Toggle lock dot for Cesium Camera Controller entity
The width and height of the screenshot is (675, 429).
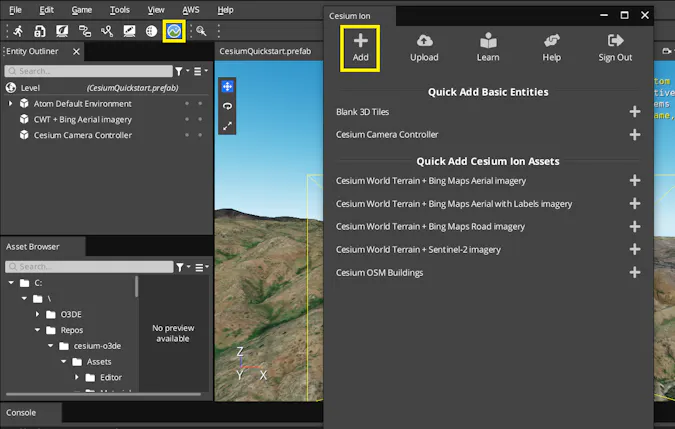click(x=200, y=135)
